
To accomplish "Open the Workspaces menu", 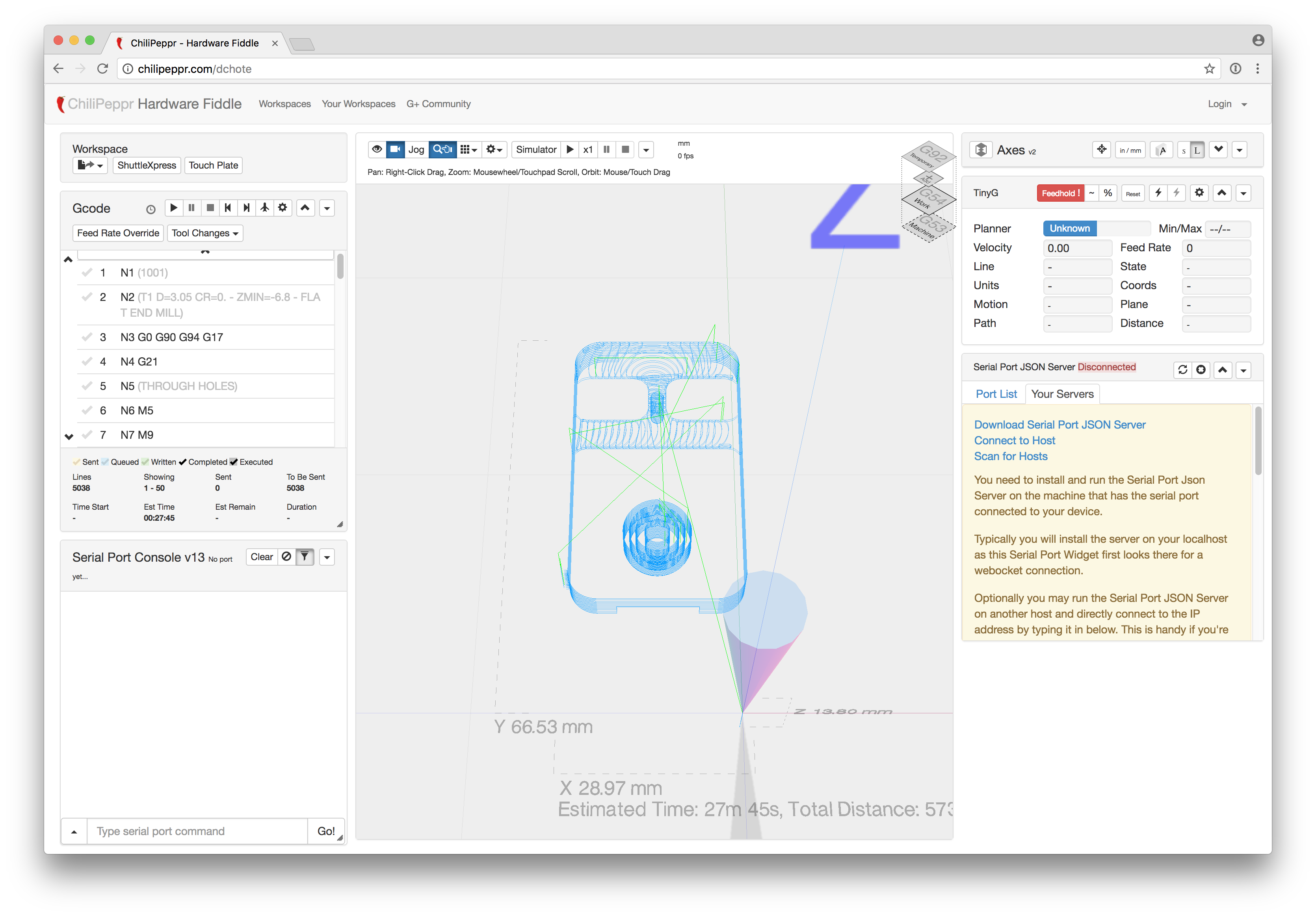I will (x=284, y=104).
